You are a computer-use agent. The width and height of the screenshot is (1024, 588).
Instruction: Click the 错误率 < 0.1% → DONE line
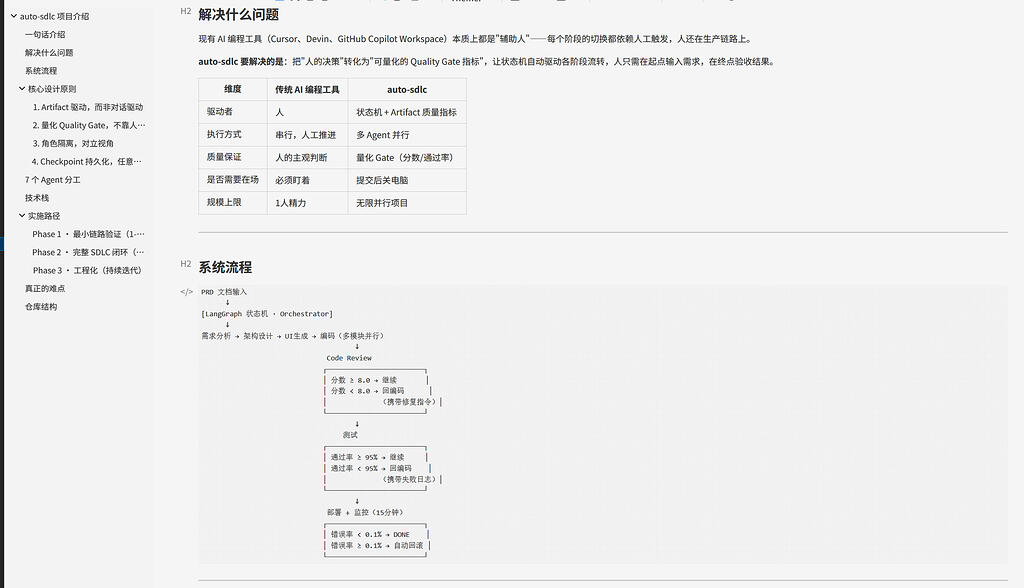tap(370, 534)
